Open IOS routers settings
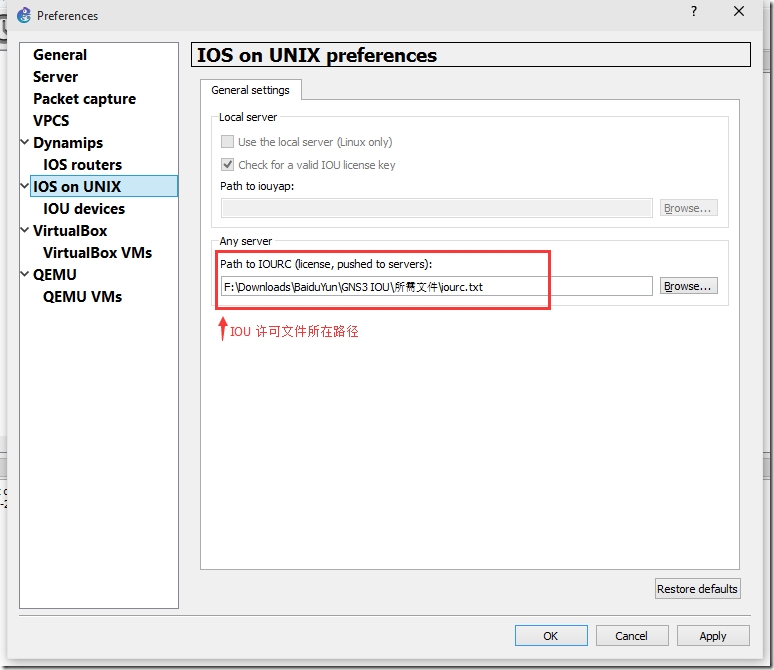The height and width of the screenshot is (670, 774). point(82,165)
